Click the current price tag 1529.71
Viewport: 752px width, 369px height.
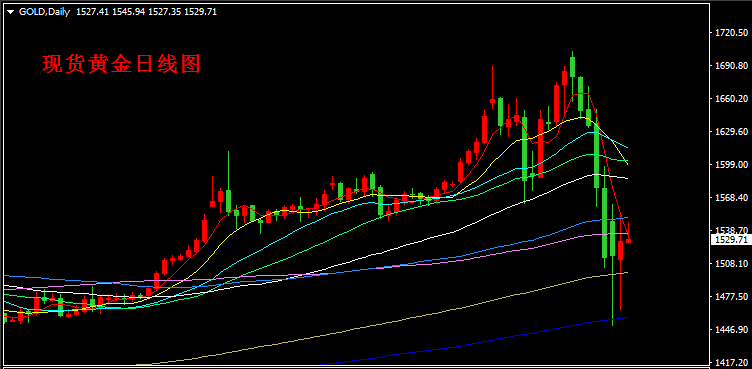coord(731,239)
